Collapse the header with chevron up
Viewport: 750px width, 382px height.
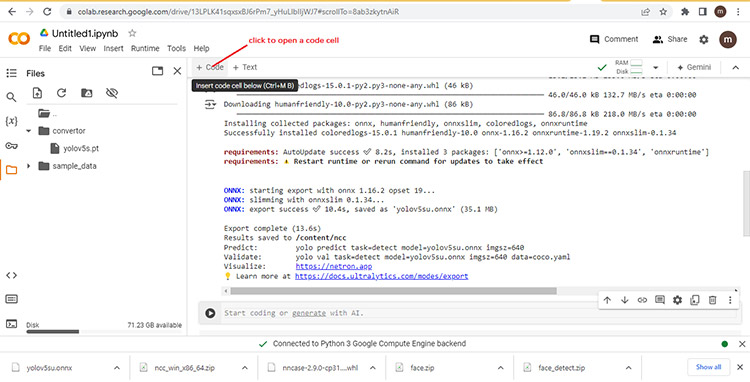click(736, 67)
